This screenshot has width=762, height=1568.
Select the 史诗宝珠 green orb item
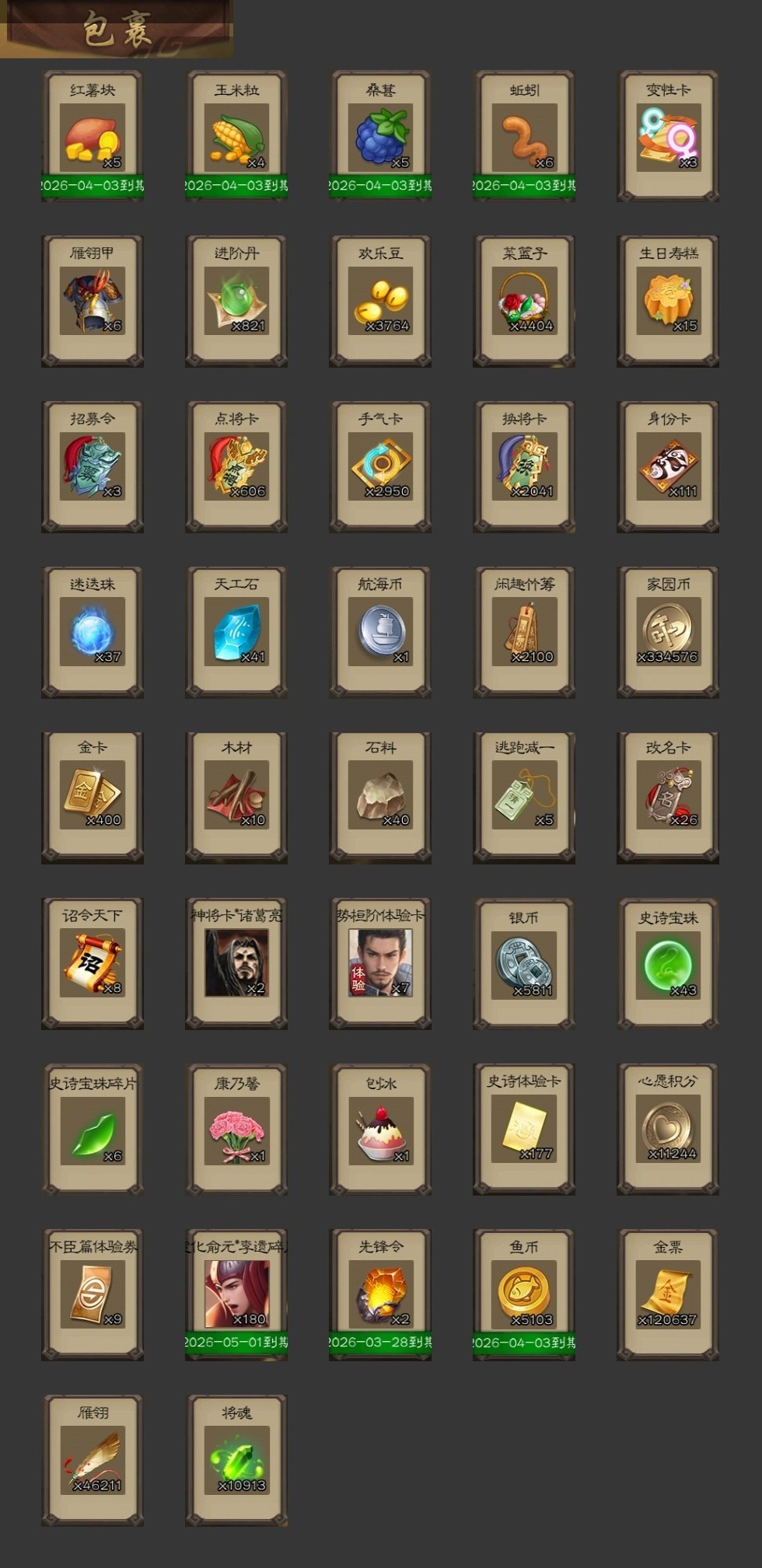668,964
